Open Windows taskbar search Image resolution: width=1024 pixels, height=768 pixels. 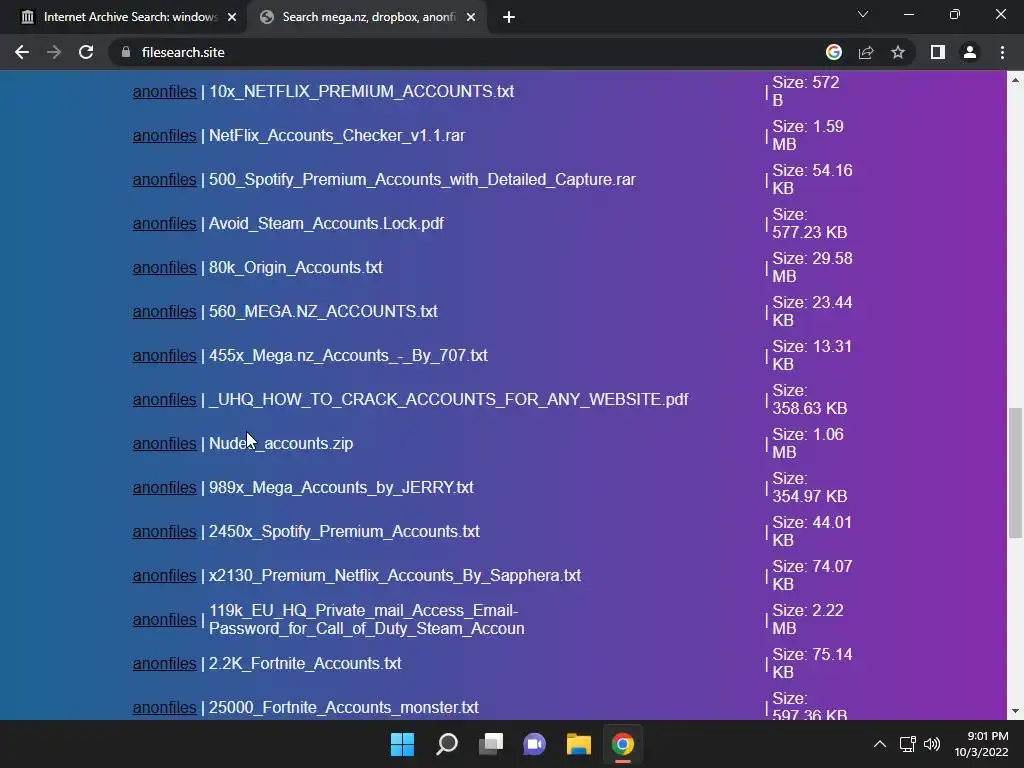click(x=447, y=744)
